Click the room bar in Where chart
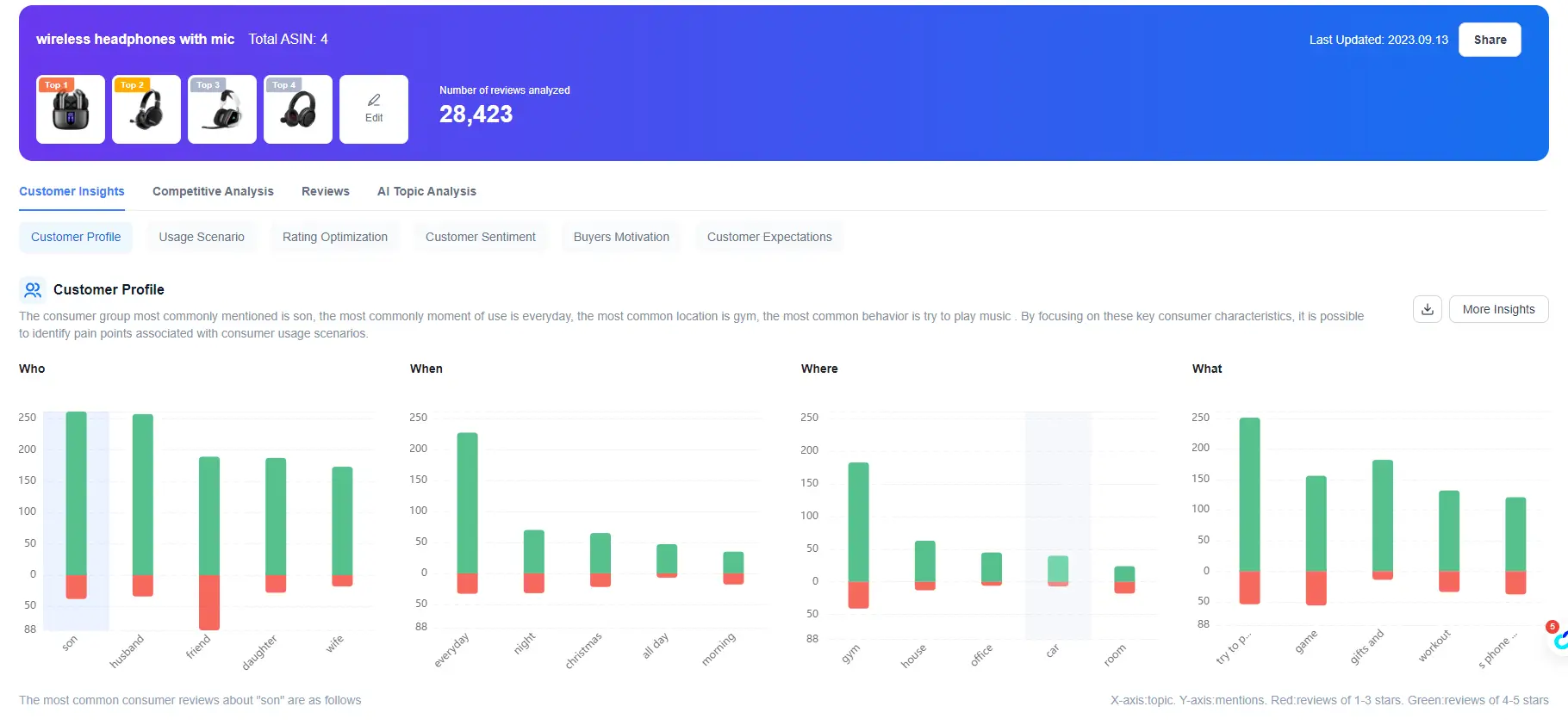Screen dimensions: 1568x725 click(1124, 579)
